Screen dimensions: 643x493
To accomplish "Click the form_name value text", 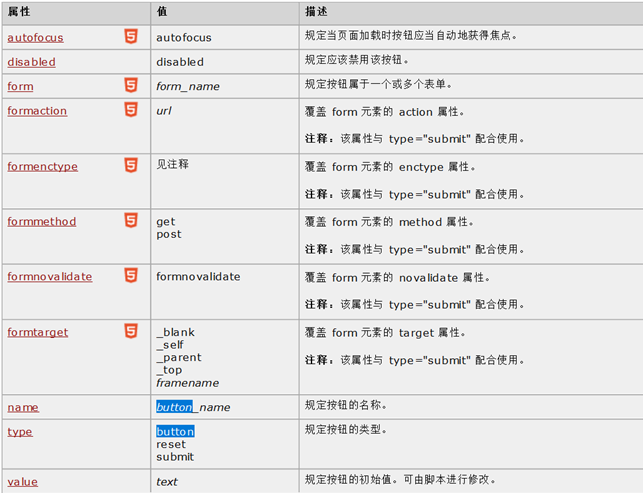I will [188, 87].
